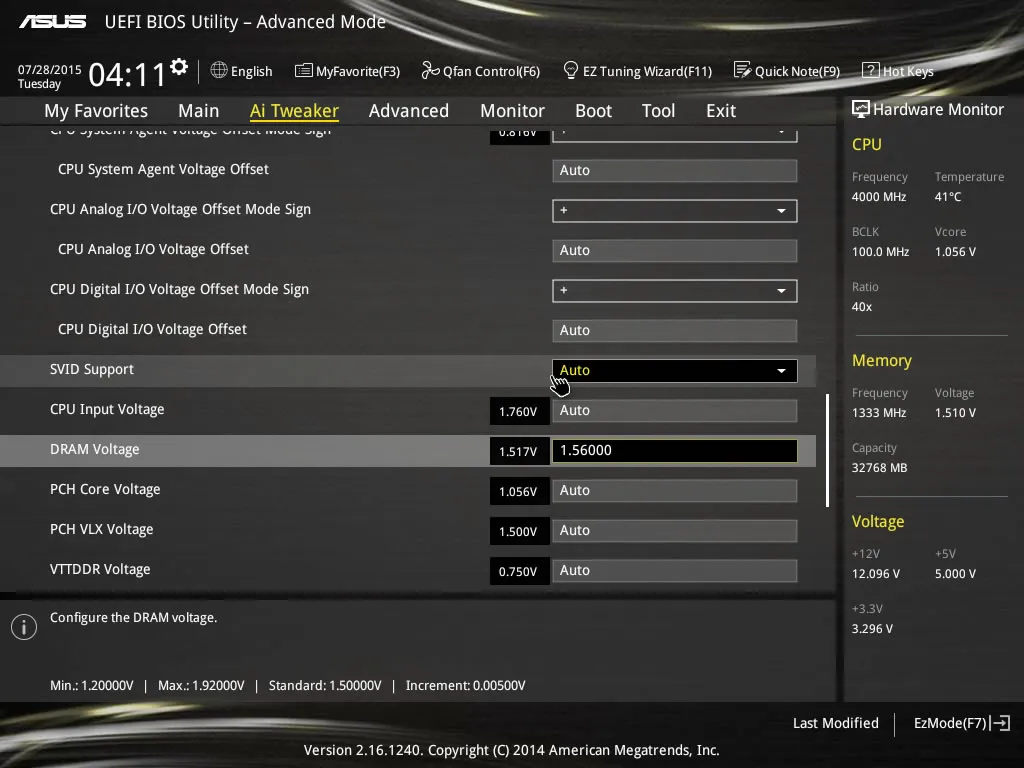Click the EzMode exit arrow icon
This screenshot has width=1024, height=768.
point(1001,723)
